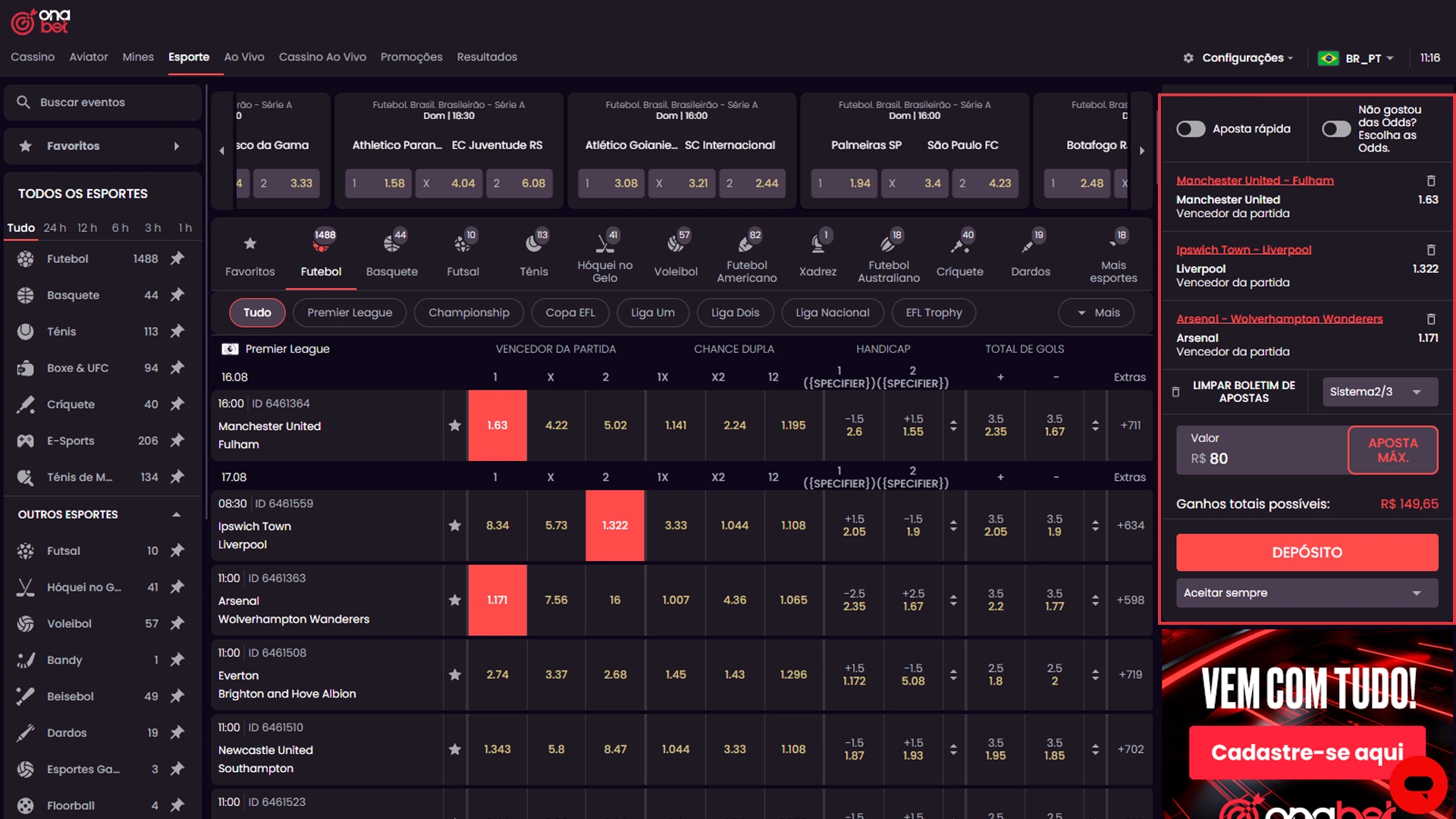The height and width of the screenshot is (819, 1456).
Task: Open extra markets +711 for Manchester United
Action: 1130,425
